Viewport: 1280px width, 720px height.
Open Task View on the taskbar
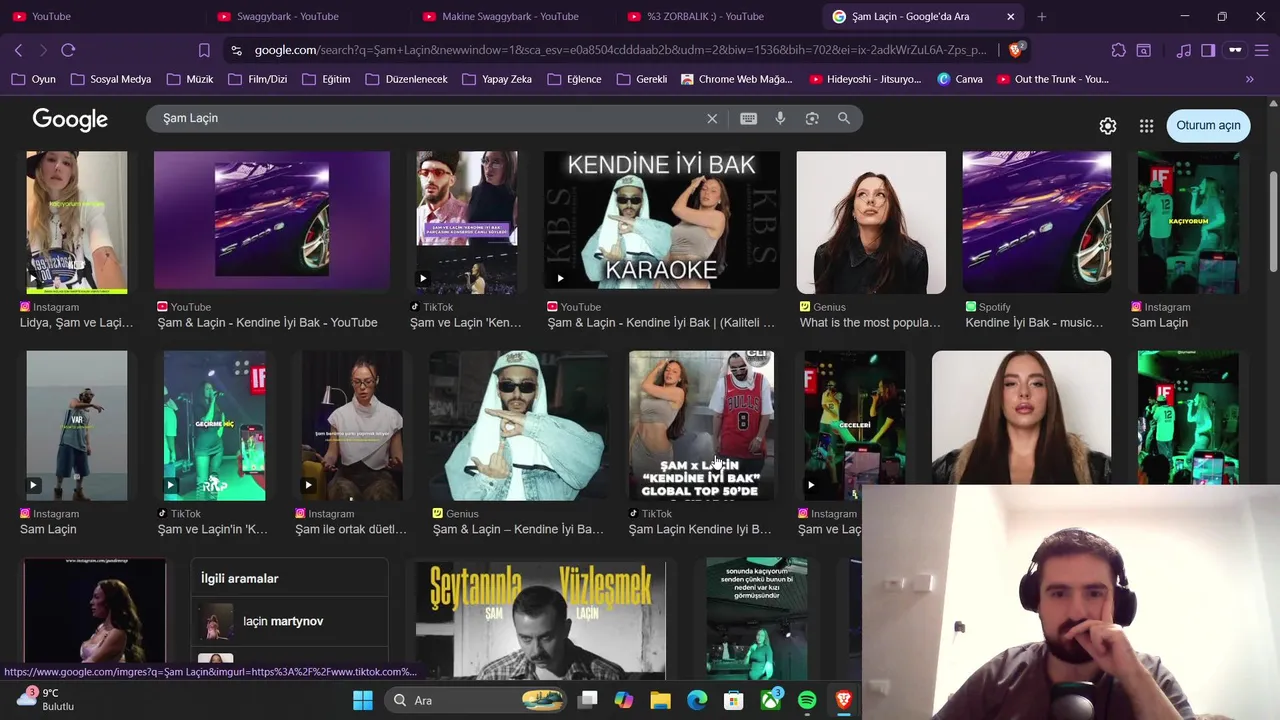click(x=588, y=700)
